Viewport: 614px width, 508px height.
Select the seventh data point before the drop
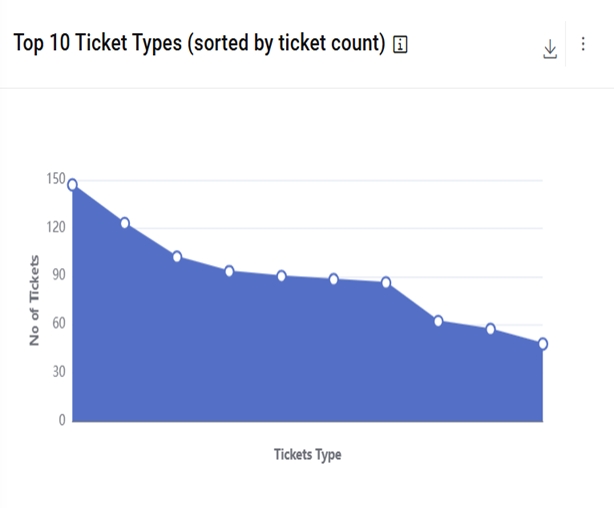(x=386, y=283)
